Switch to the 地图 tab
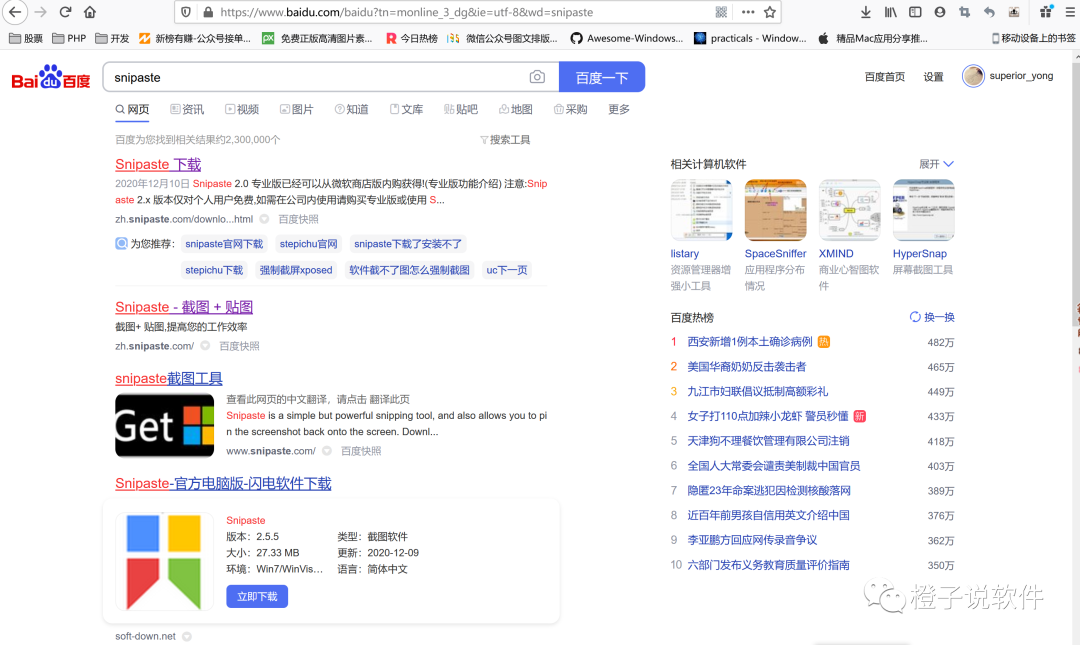 pyautogui.click(x=515, y=110)
